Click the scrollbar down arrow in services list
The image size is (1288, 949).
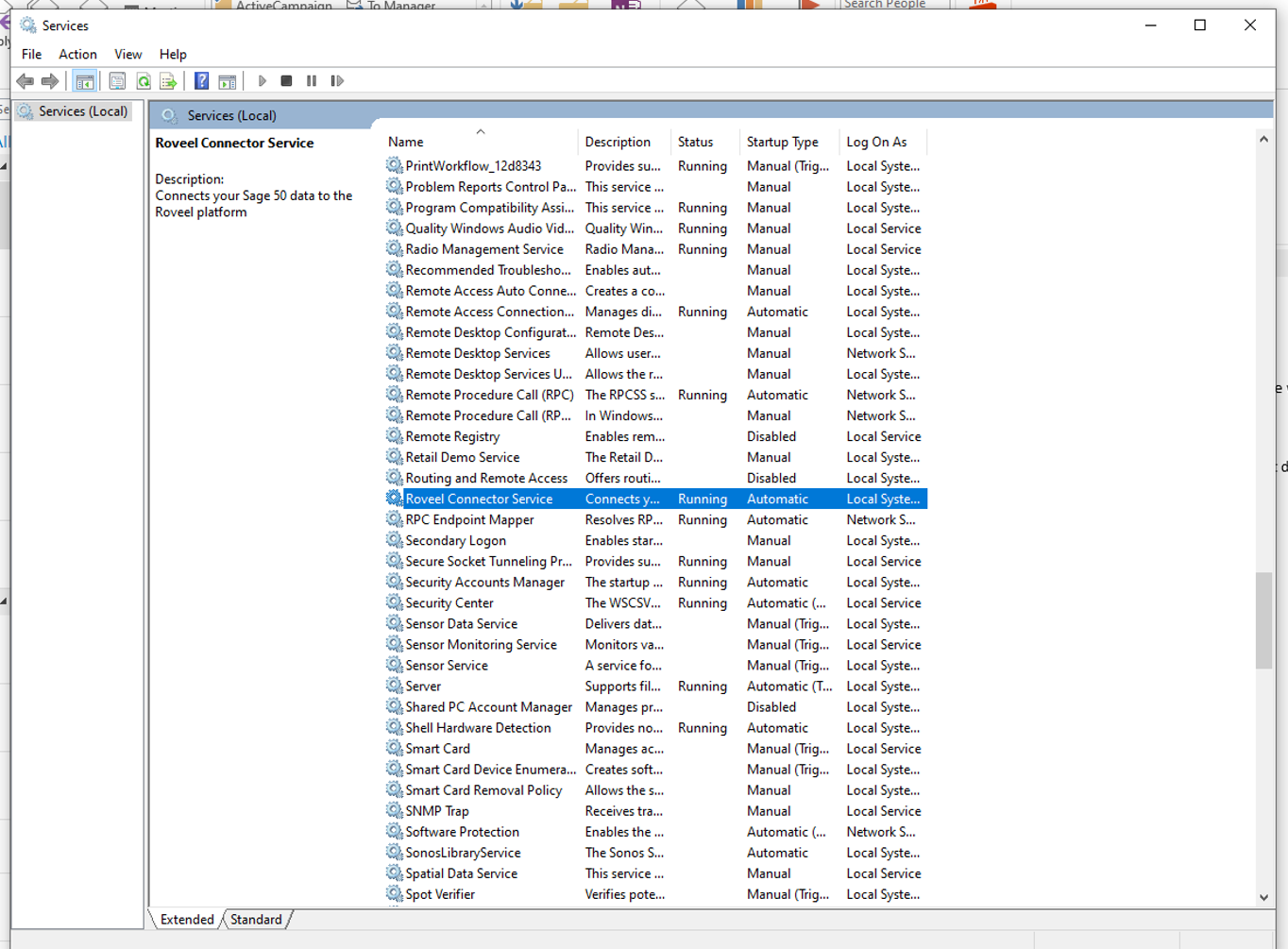(1263, 898)
